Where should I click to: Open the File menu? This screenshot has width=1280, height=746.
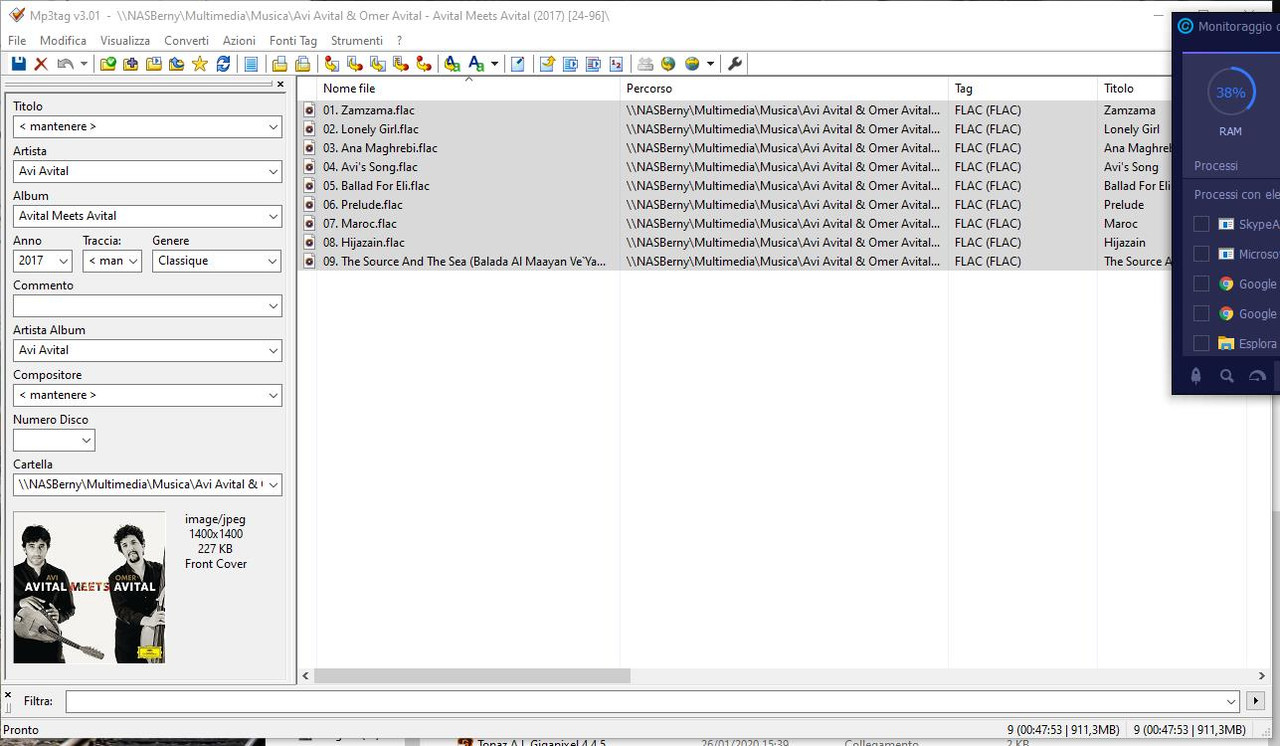[x=17, y=41]
